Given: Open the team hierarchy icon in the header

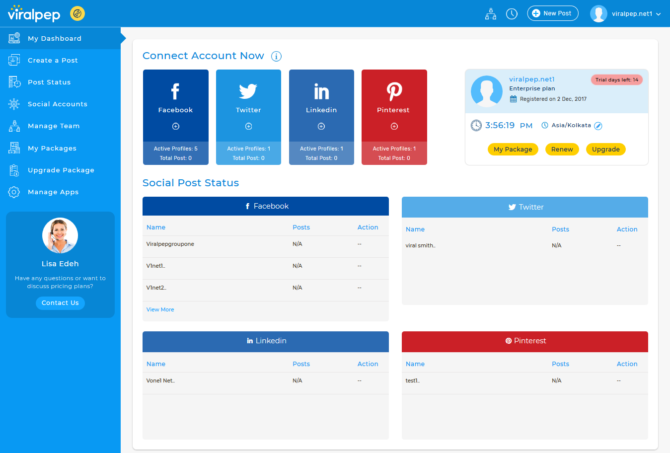Looking at the screenshot, I should pyautogui.click(x=491, y=14).
